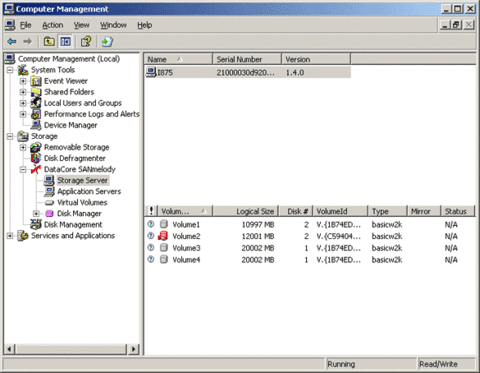
Task: Expand the Local Users and Groups node
Action: coord(23,103)
